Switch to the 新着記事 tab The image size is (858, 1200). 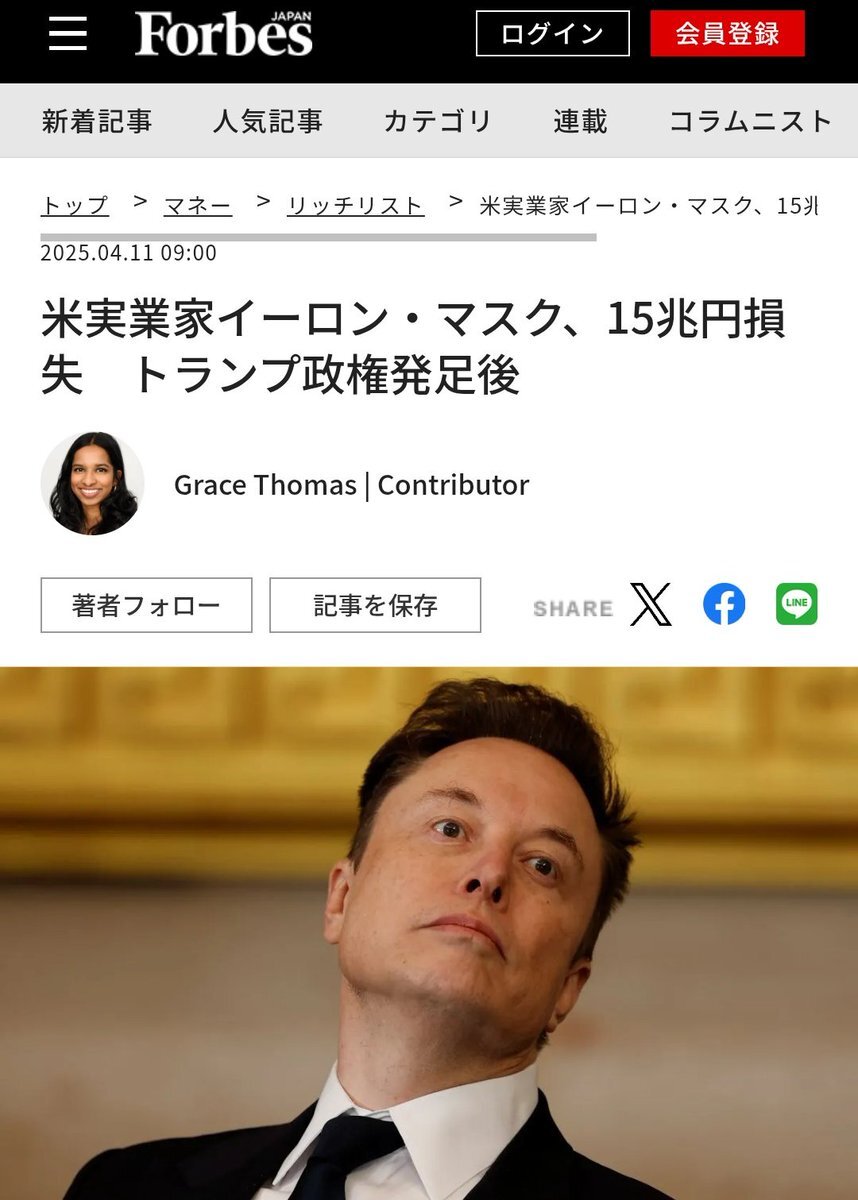97,121
